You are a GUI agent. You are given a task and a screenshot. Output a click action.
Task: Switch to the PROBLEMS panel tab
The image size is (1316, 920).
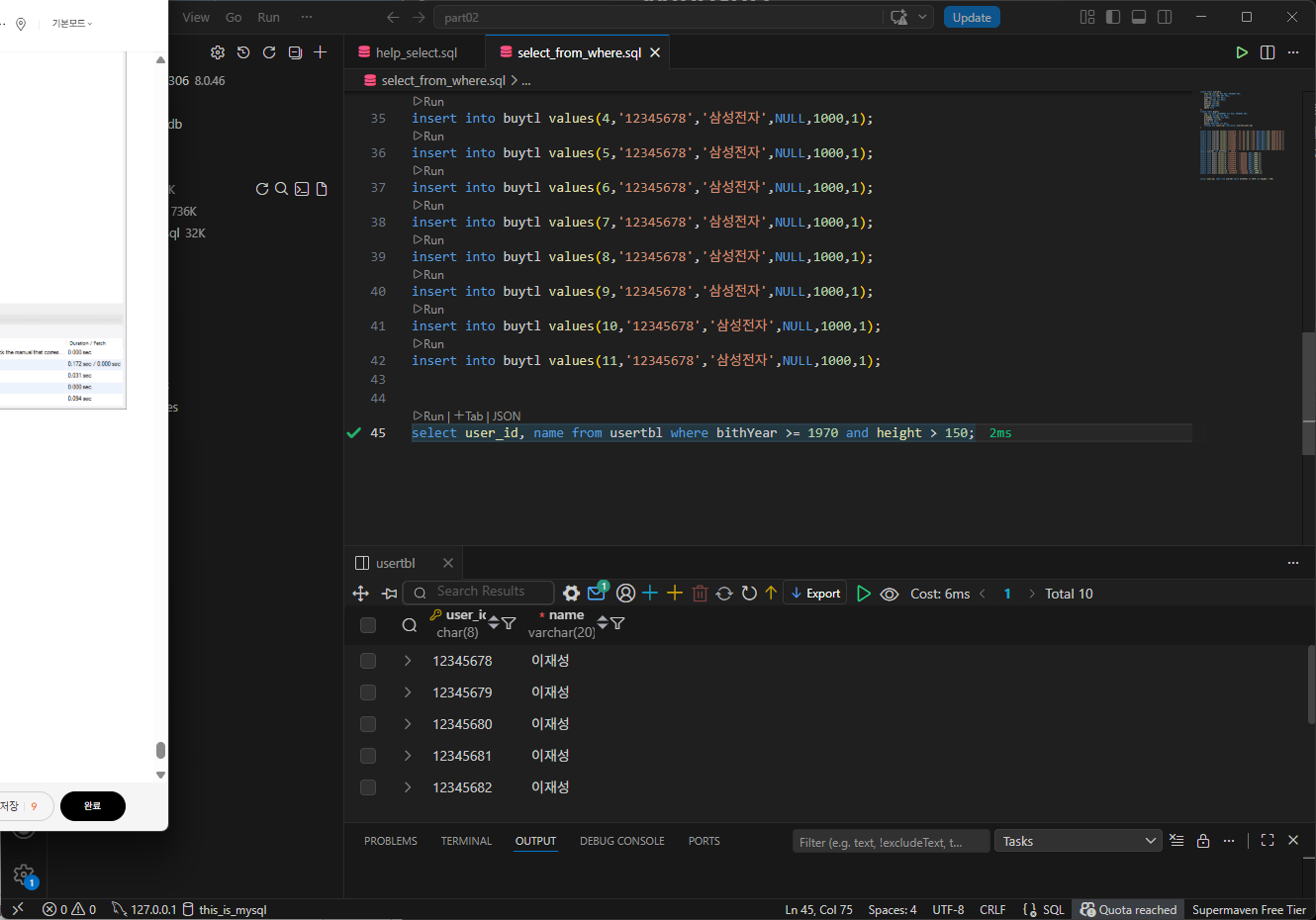coord(391,841)
